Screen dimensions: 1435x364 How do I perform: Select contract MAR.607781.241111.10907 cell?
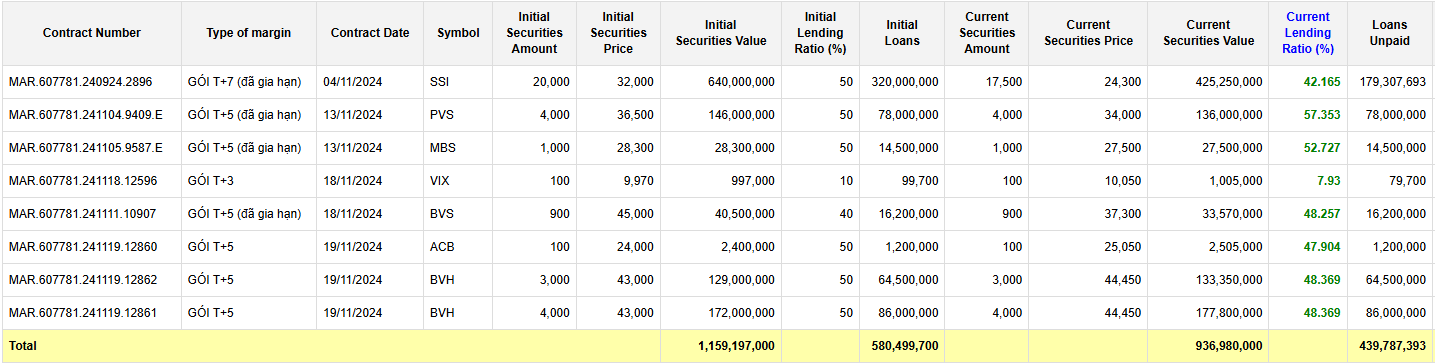[92, 214]
